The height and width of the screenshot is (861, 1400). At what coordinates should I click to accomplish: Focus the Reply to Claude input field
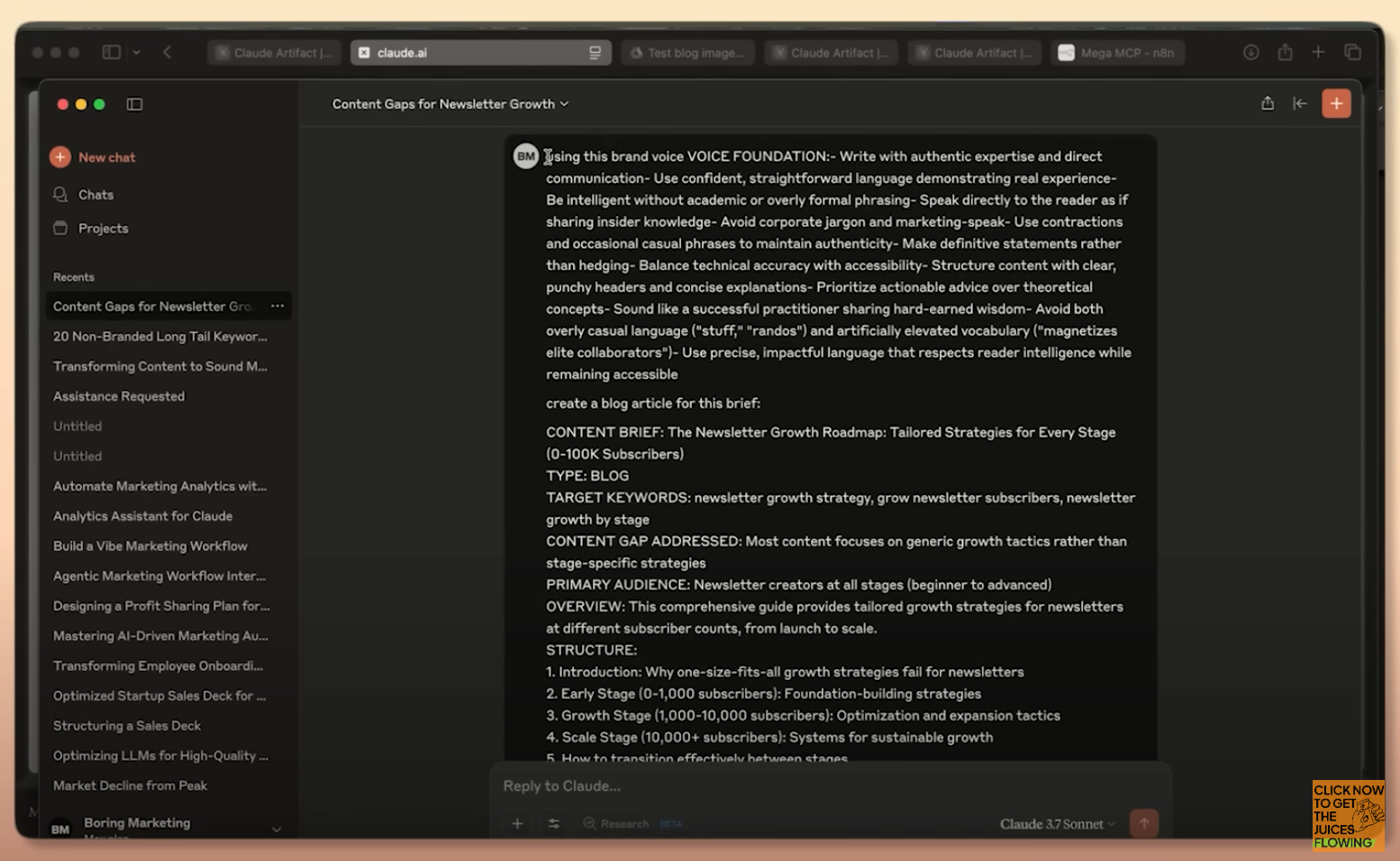(x=829, y=786)
